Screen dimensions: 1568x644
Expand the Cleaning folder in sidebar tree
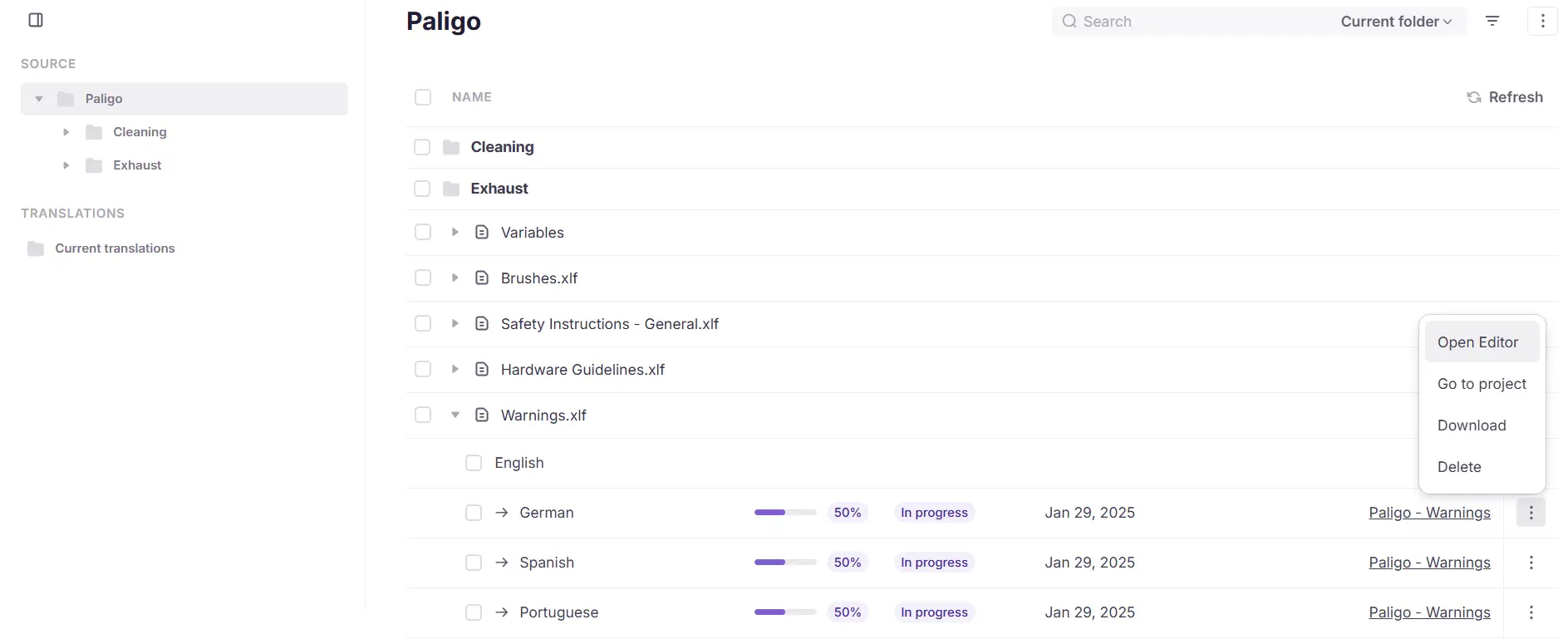66,132
